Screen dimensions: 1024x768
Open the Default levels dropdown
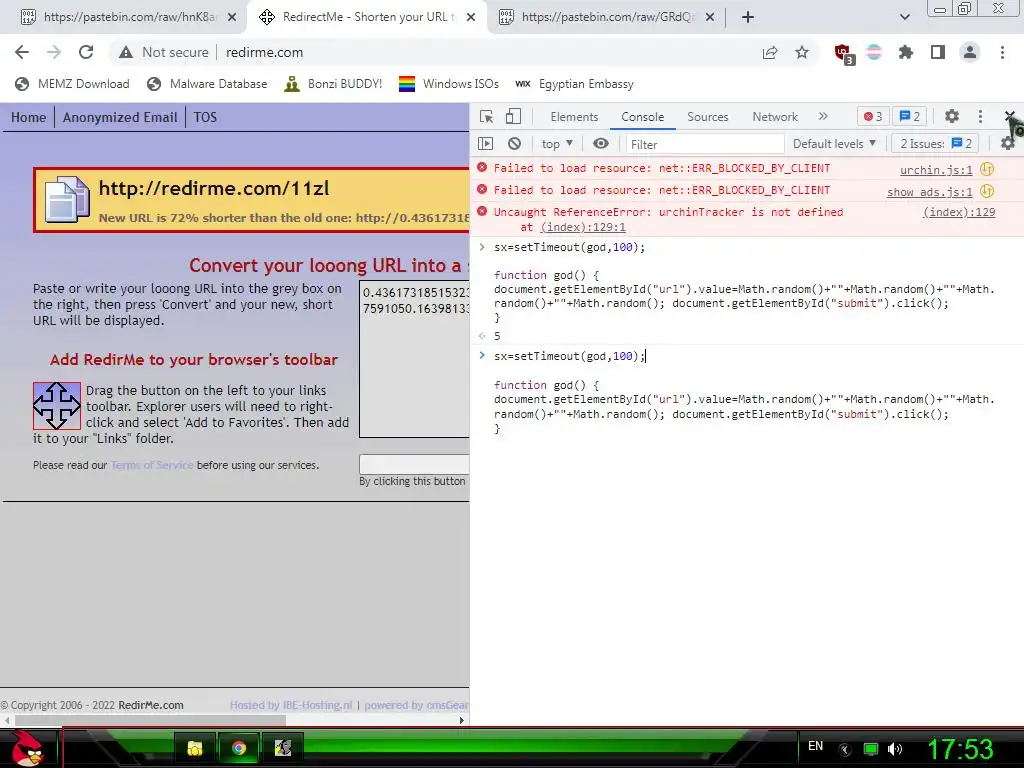pyautogui.click(x=834, y=144)
